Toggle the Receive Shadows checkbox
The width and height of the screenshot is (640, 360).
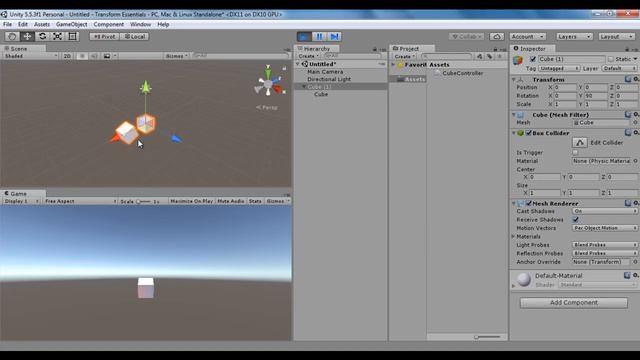tap(576, 220)
